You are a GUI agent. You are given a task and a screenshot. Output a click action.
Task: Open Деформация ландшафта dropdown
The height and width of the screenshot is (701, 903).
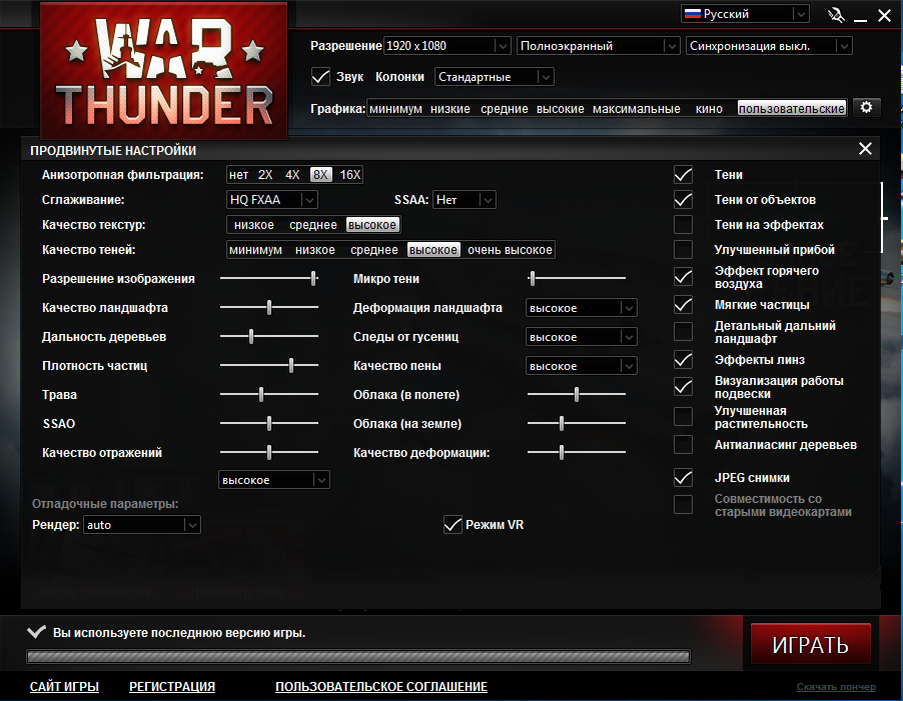tap(581, 308)
